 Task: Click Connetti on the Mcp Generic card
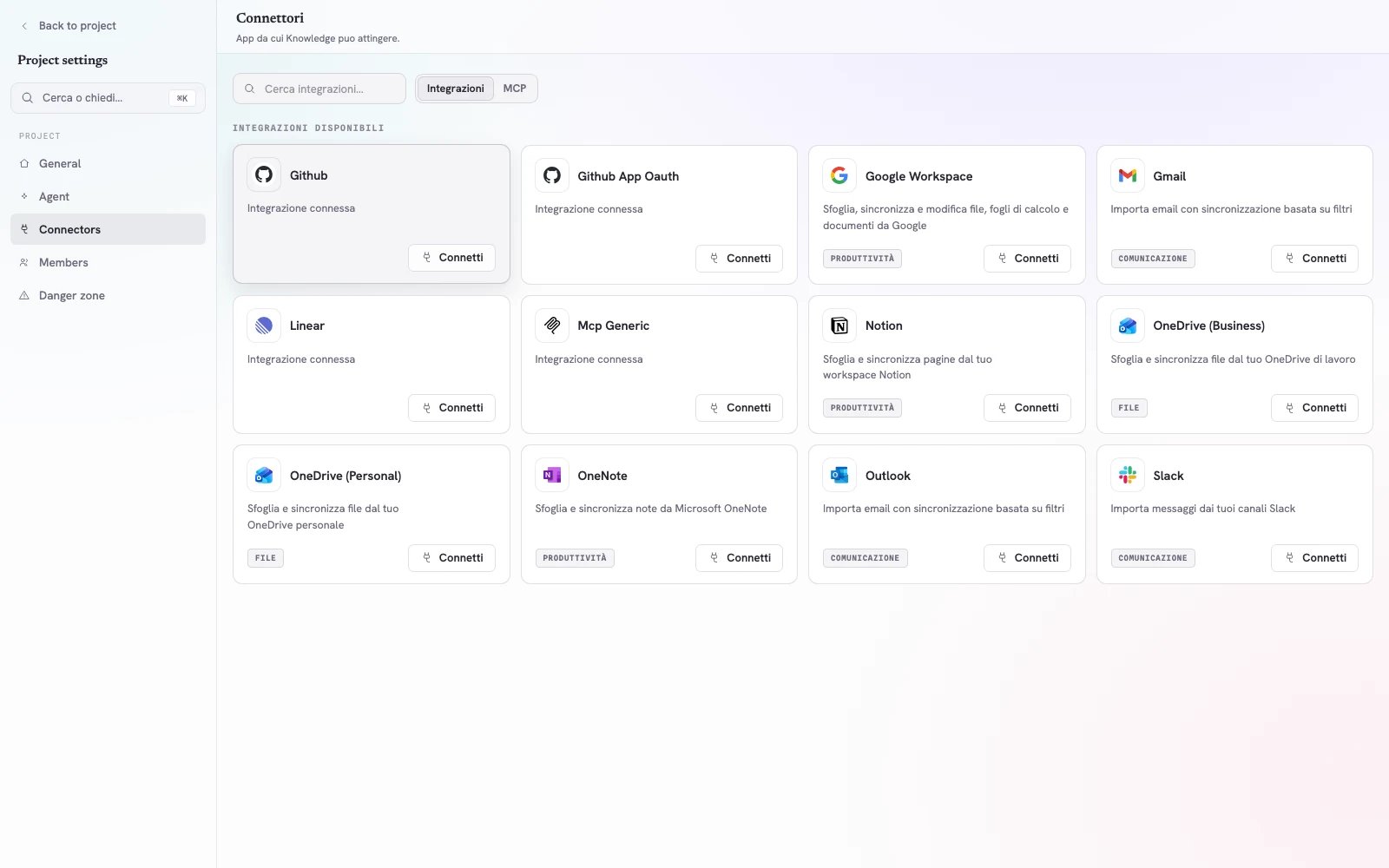739,408
